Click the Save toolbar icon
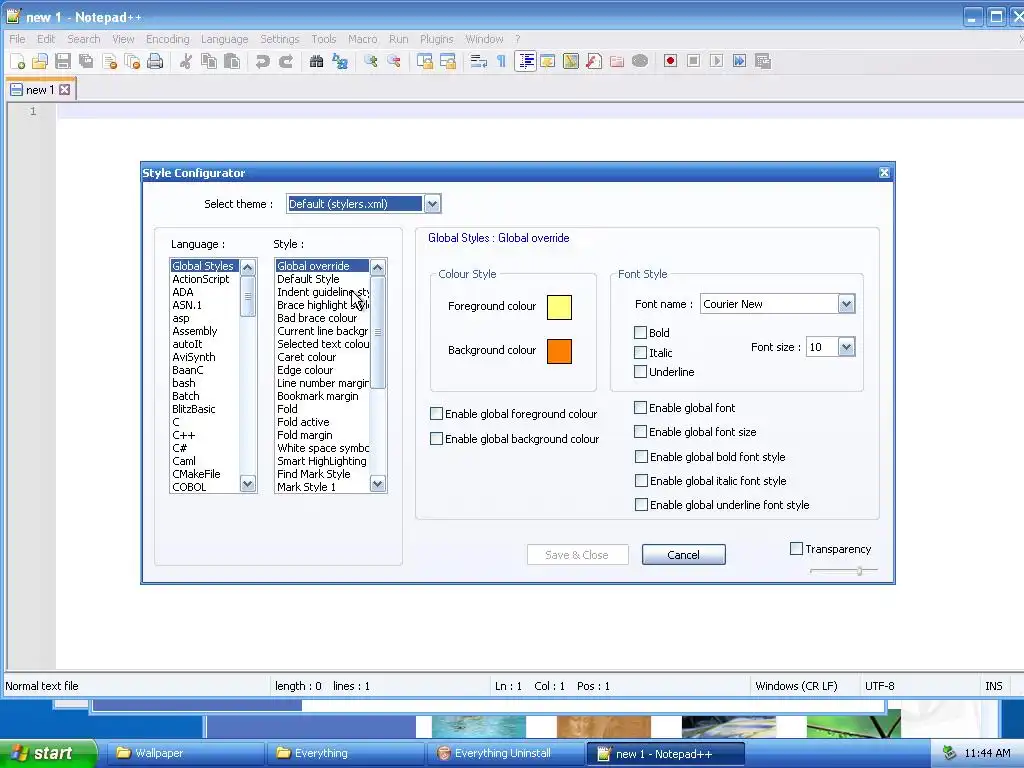The height and width of the screenshot is (768, 1024). [x=63, y=61]
